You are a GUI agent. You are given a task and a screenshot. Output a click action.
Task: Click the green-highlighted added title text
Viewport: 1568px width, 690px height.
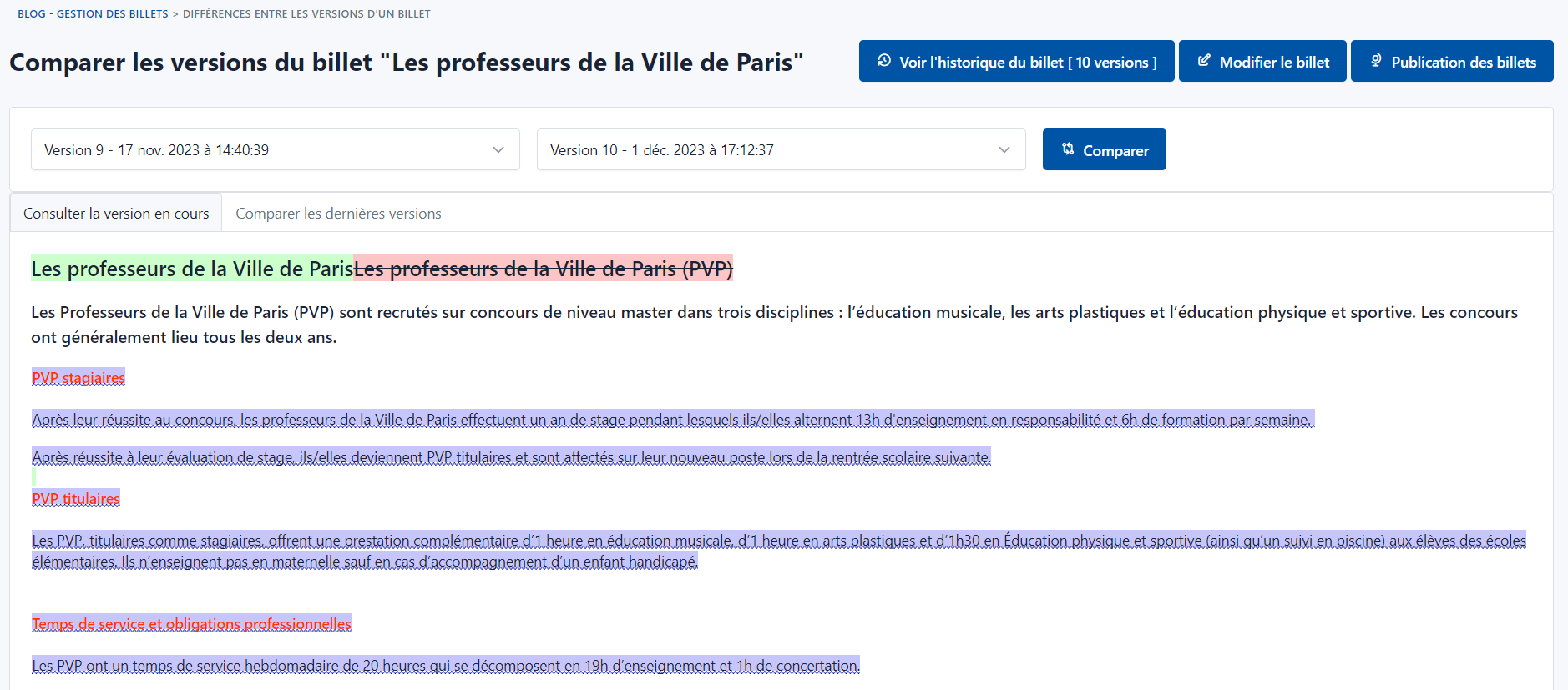point(192,269)
